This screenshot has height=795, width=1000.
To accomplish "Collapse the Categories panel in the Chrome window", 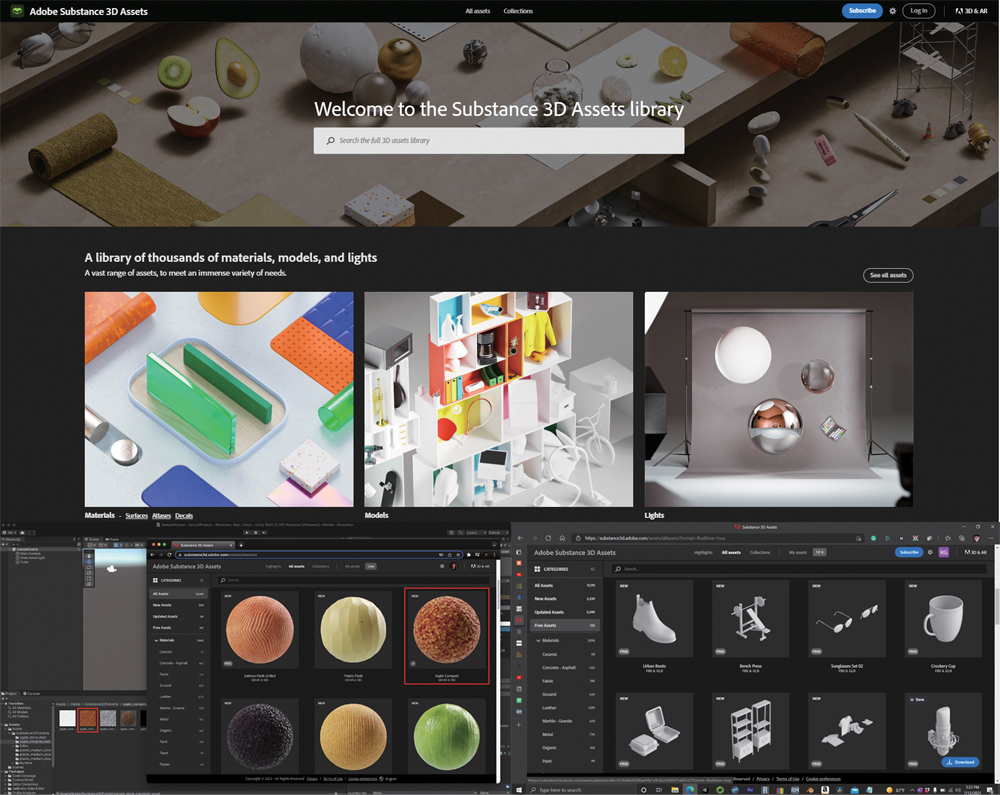I will [x=202, y=580].
